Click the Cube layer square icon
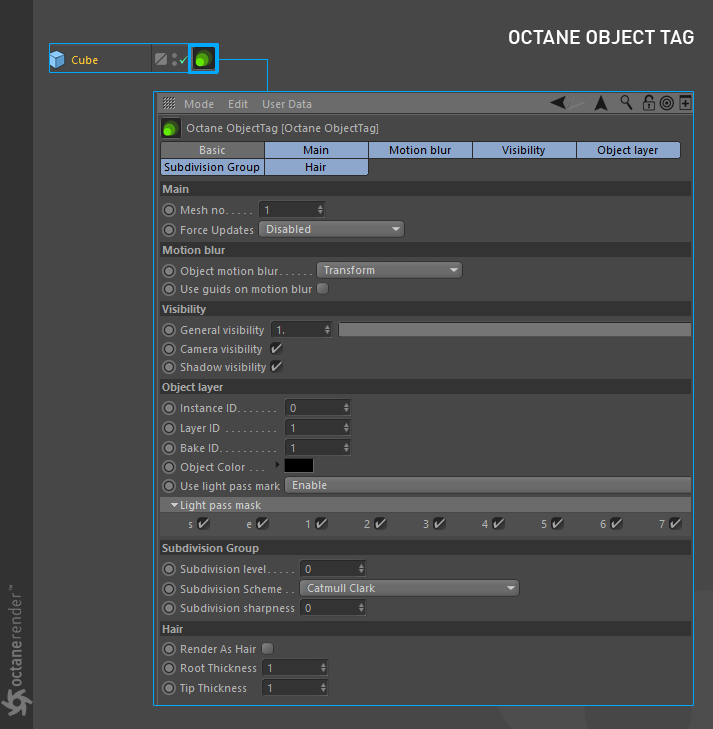713x729 pixels. (x=161, y=59)
